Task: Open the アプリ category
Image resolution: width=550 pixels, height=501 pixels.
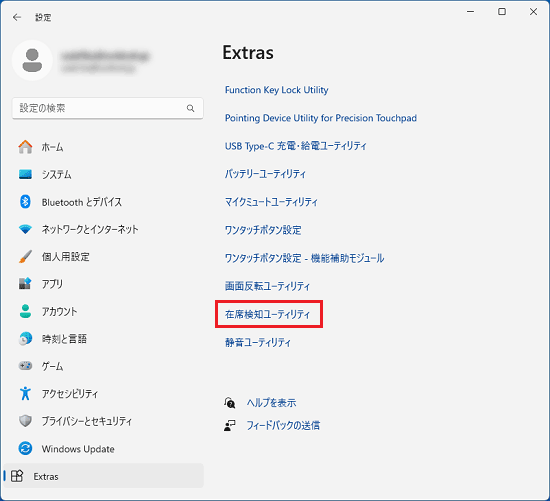Action: [104, 283]
